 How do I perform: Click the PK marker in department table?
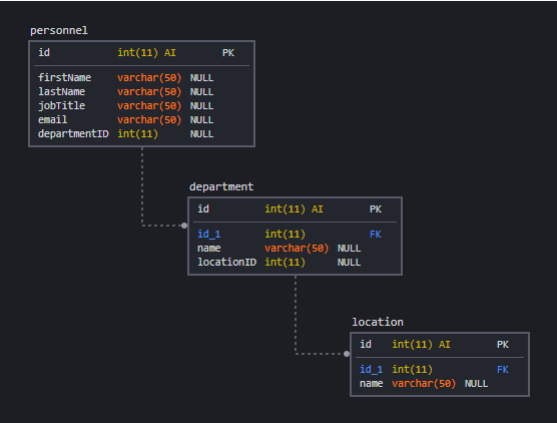click(x=375, y=209)
